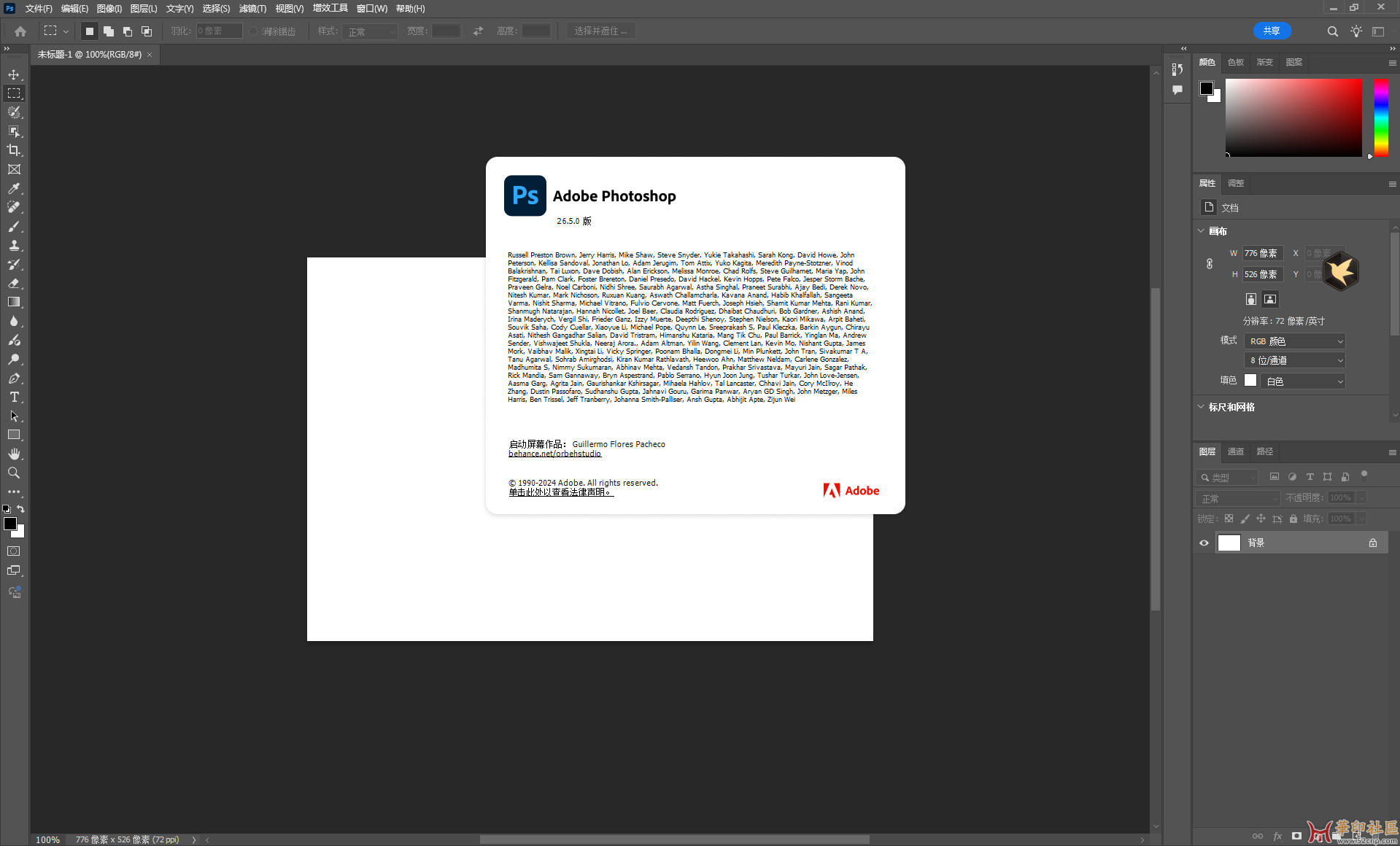This screenshot has height=846, width=1400.
Task: Open the 文件(F) menu
Action: (39, 9)
